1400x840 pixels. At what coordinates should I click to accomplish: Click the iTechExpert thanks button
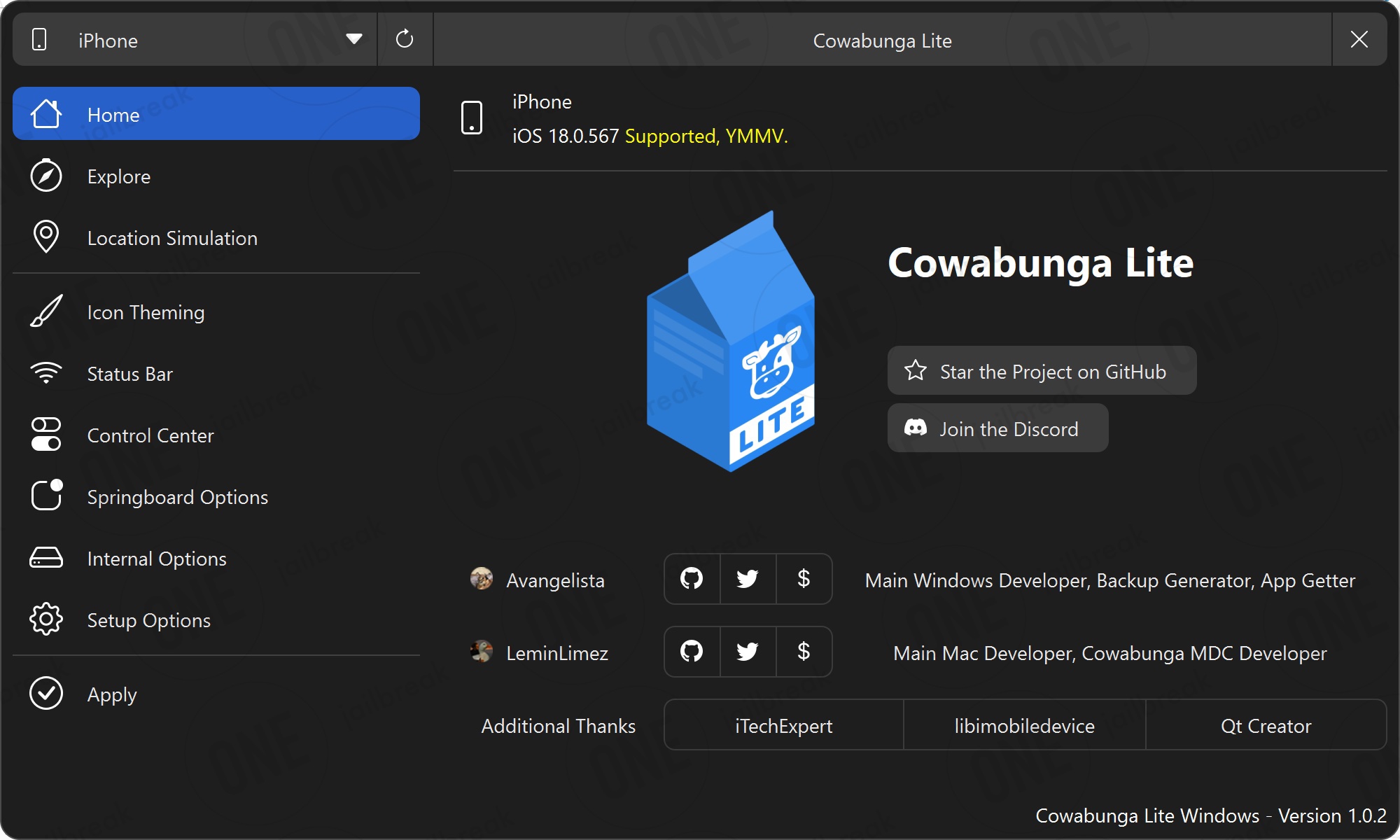[x=784, y=725]
